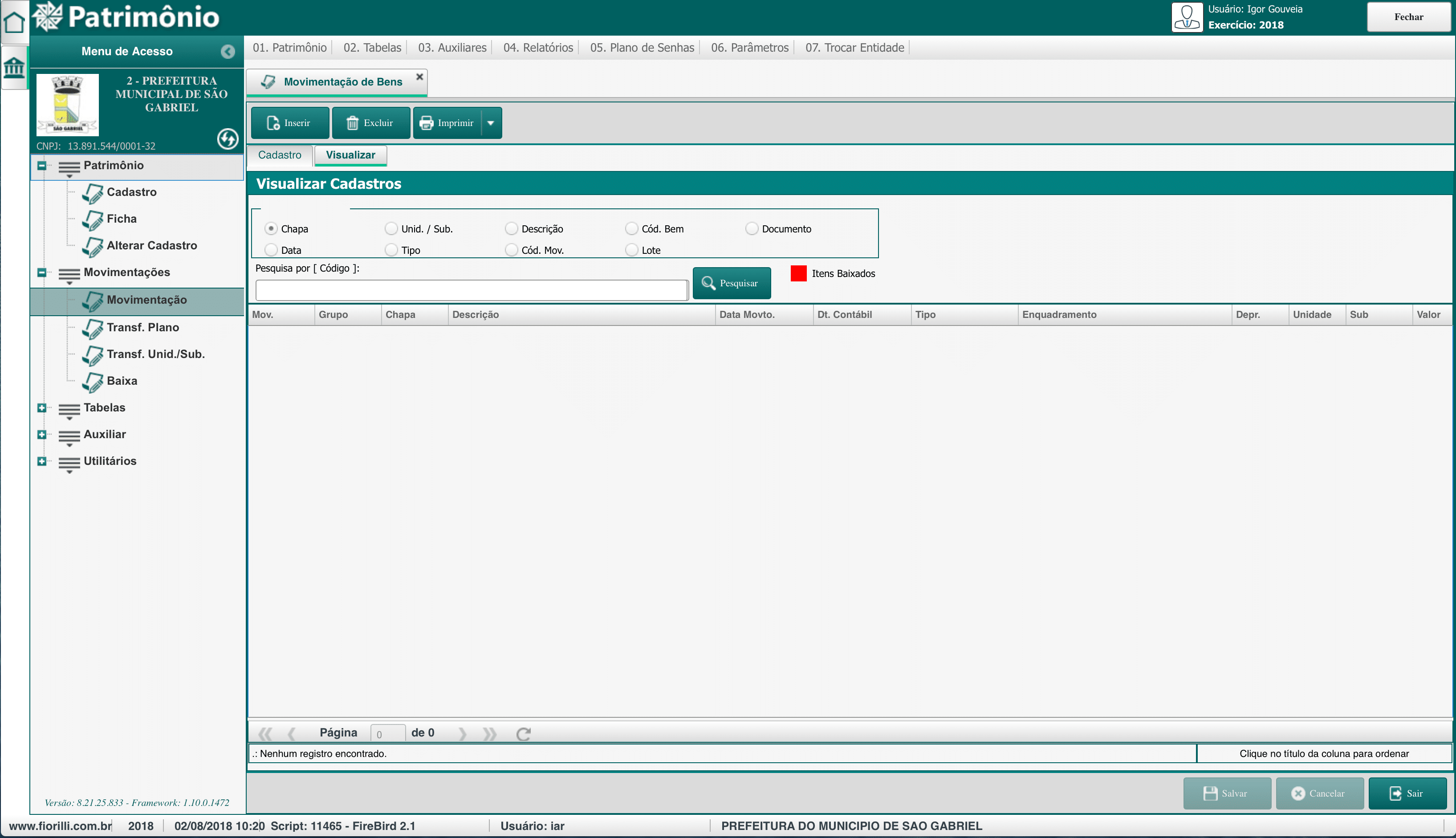Click the user profile avatar icon
The width and height of the screenshot is (1456, 838).
click(x=1187, y=17)
